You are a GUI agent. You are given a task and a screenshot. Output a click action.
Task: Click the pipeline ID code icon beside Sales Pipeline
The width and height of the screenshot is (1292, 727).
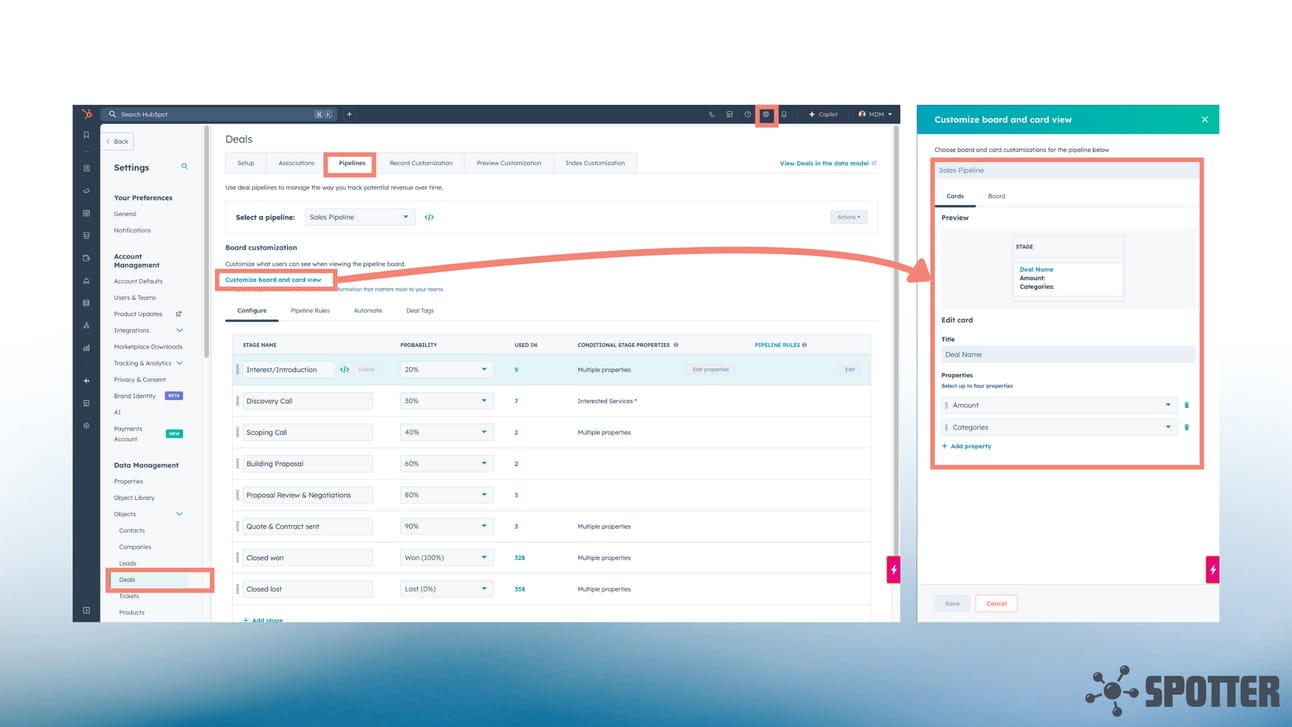point(429,217)
